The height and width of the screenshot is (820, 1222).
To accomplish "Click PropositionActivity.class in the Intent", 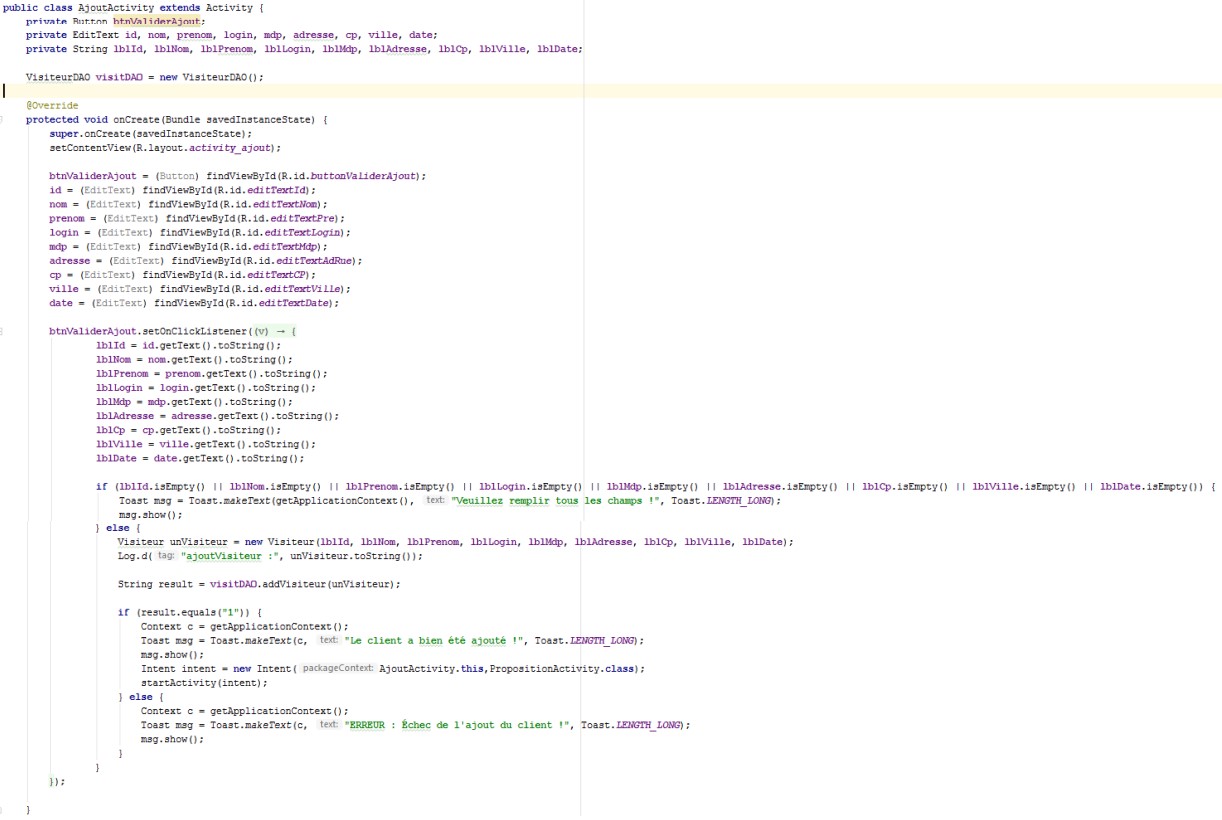I will [x=565, y=669].
